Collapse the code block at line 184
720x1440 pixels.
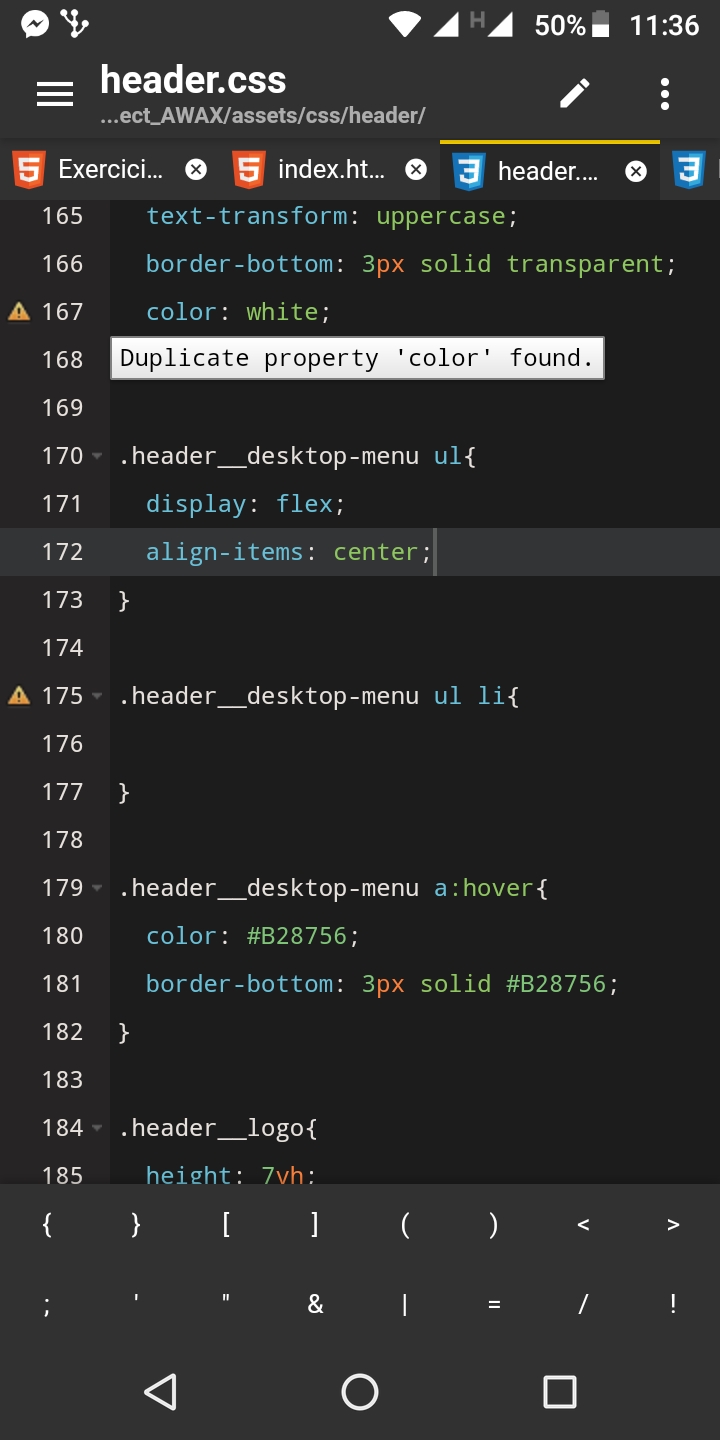click(97, 1128)
